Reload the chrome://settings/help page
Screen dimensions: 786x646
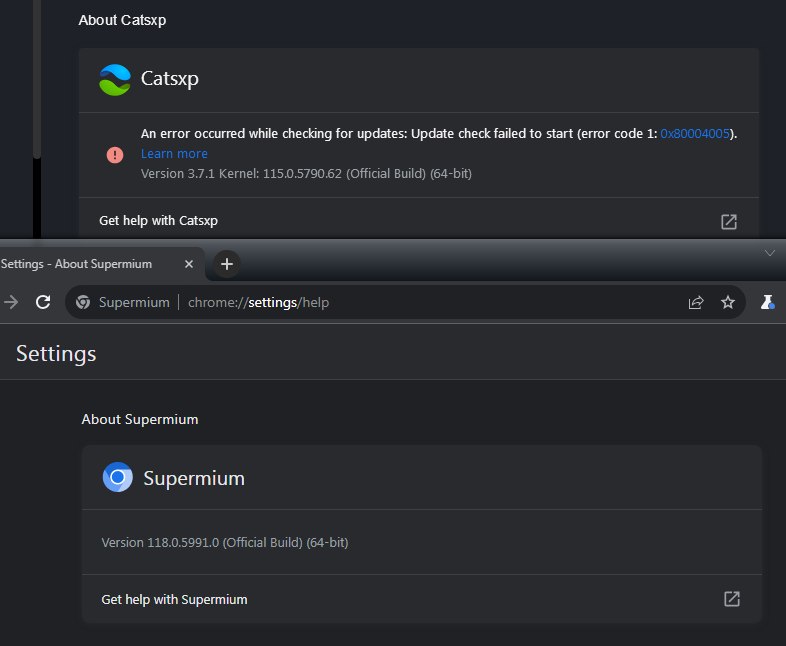click(43, 302)
